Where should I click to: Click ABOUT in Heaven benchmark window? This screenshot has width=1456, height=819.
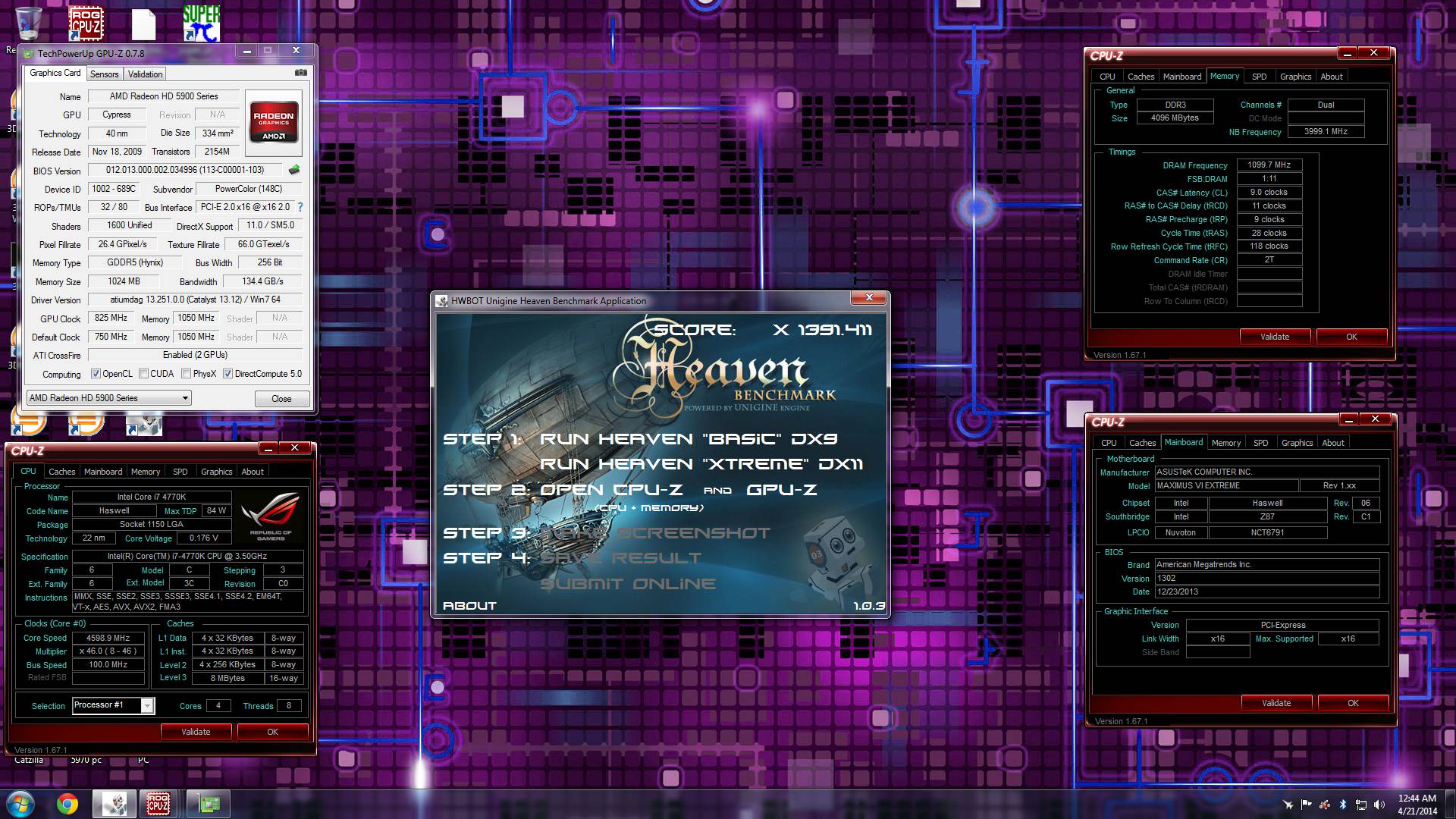(469, 606)
